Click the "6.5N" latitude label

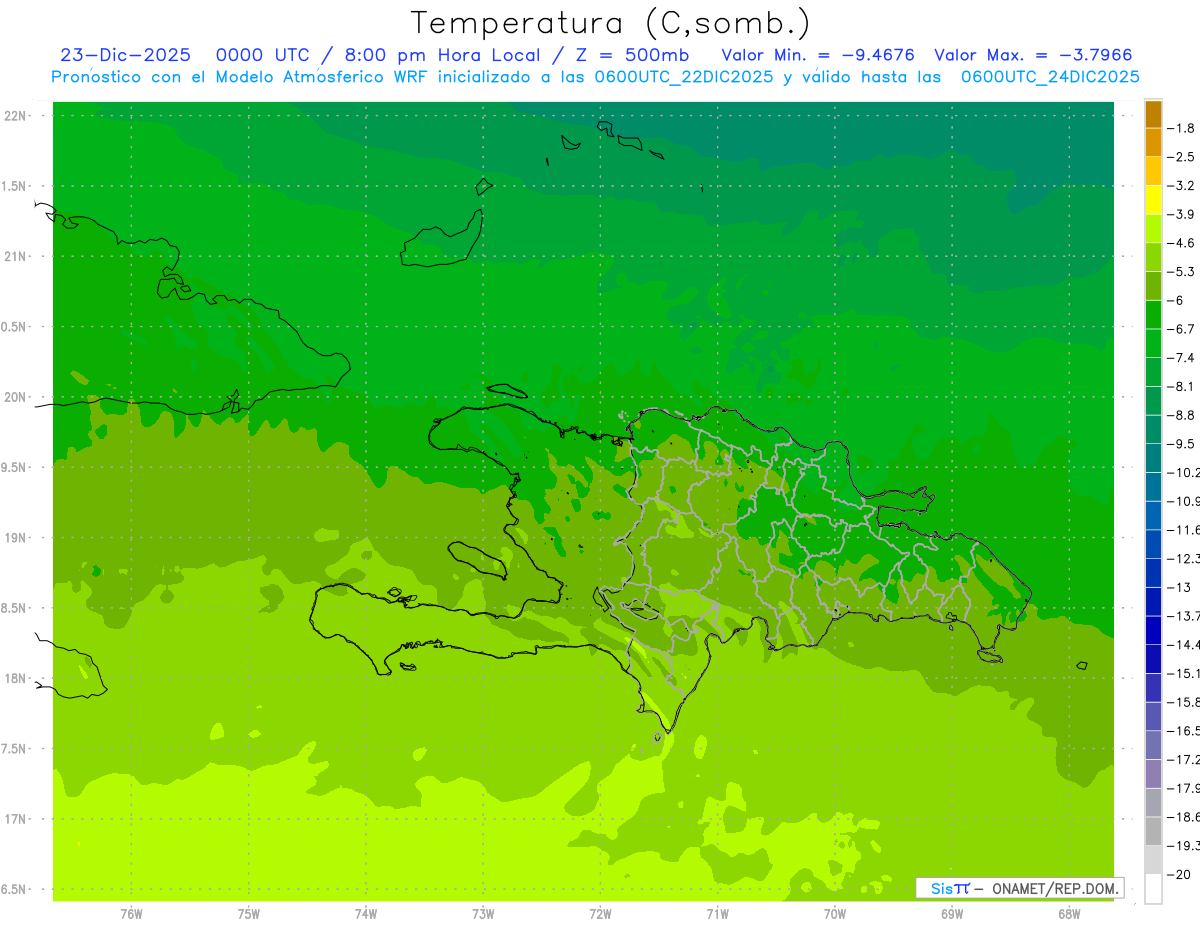[15, 889]
